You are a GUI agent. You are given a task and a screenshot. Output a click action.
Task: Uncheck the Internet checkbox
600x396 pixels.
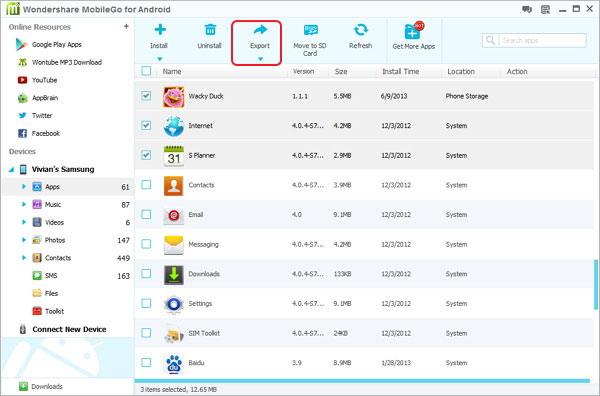[146, 125]
